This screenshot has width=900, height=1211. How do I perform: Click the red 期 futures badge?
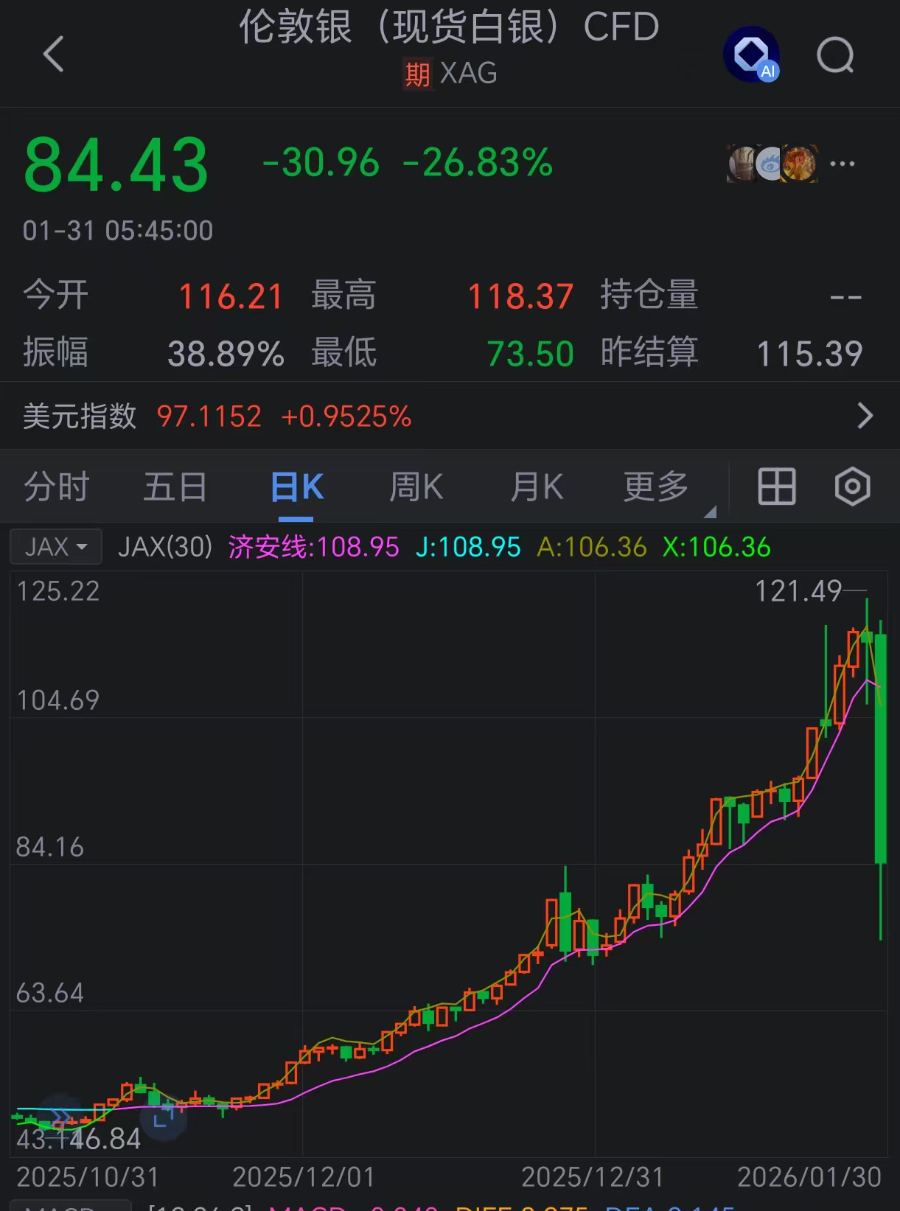(x=418, y=73)
